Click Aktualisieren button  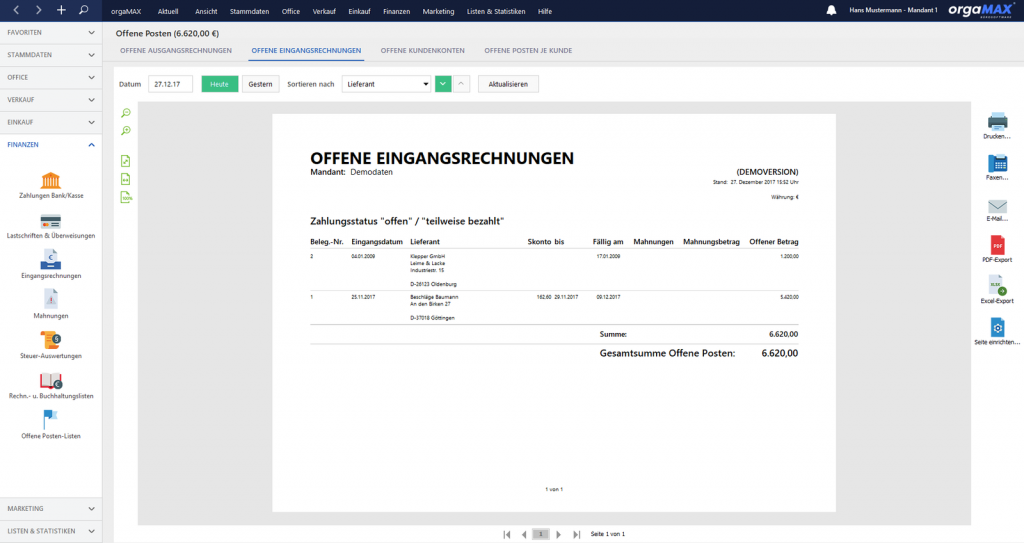[x=508, y=84]
